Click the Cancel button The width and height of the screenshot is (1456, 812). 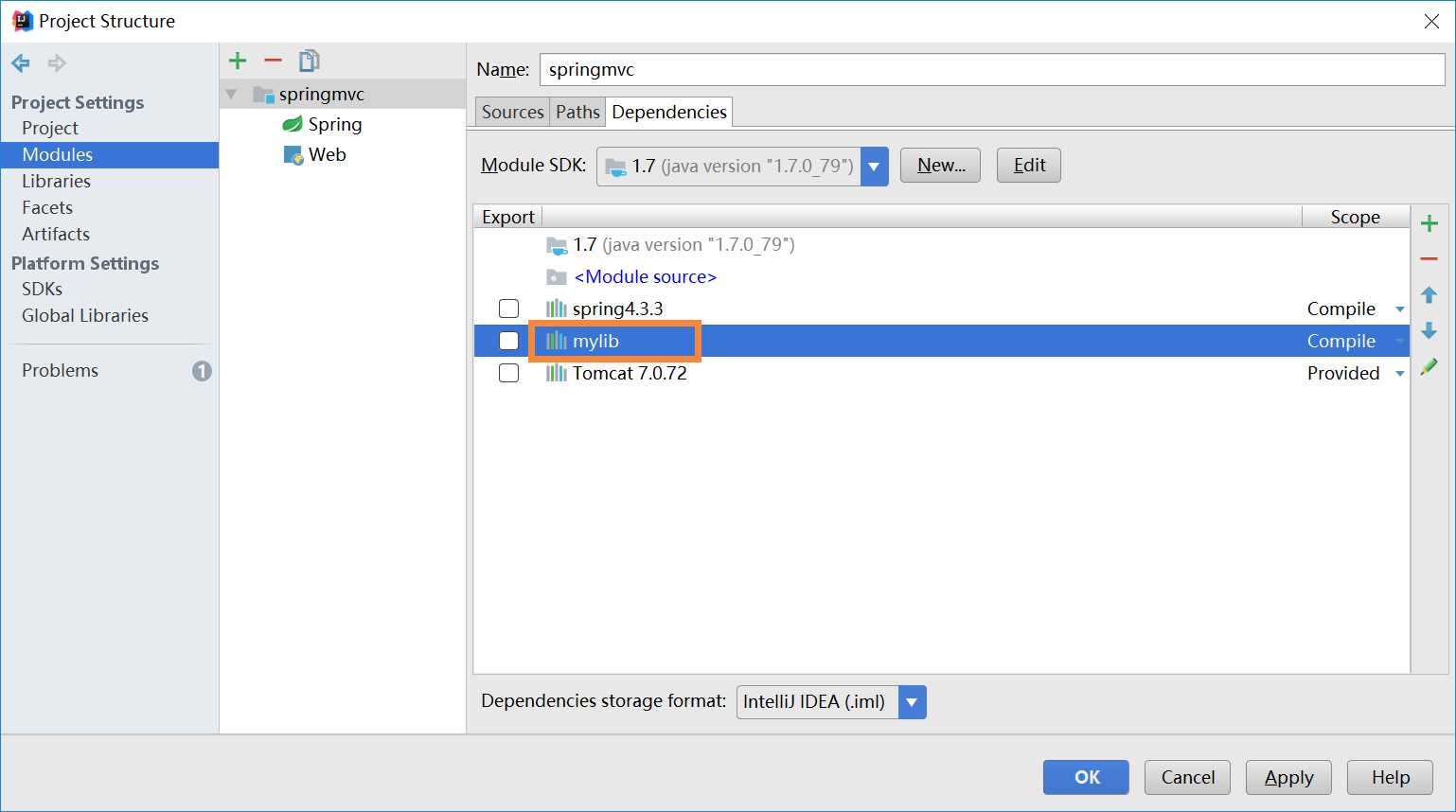point(1187,777)
